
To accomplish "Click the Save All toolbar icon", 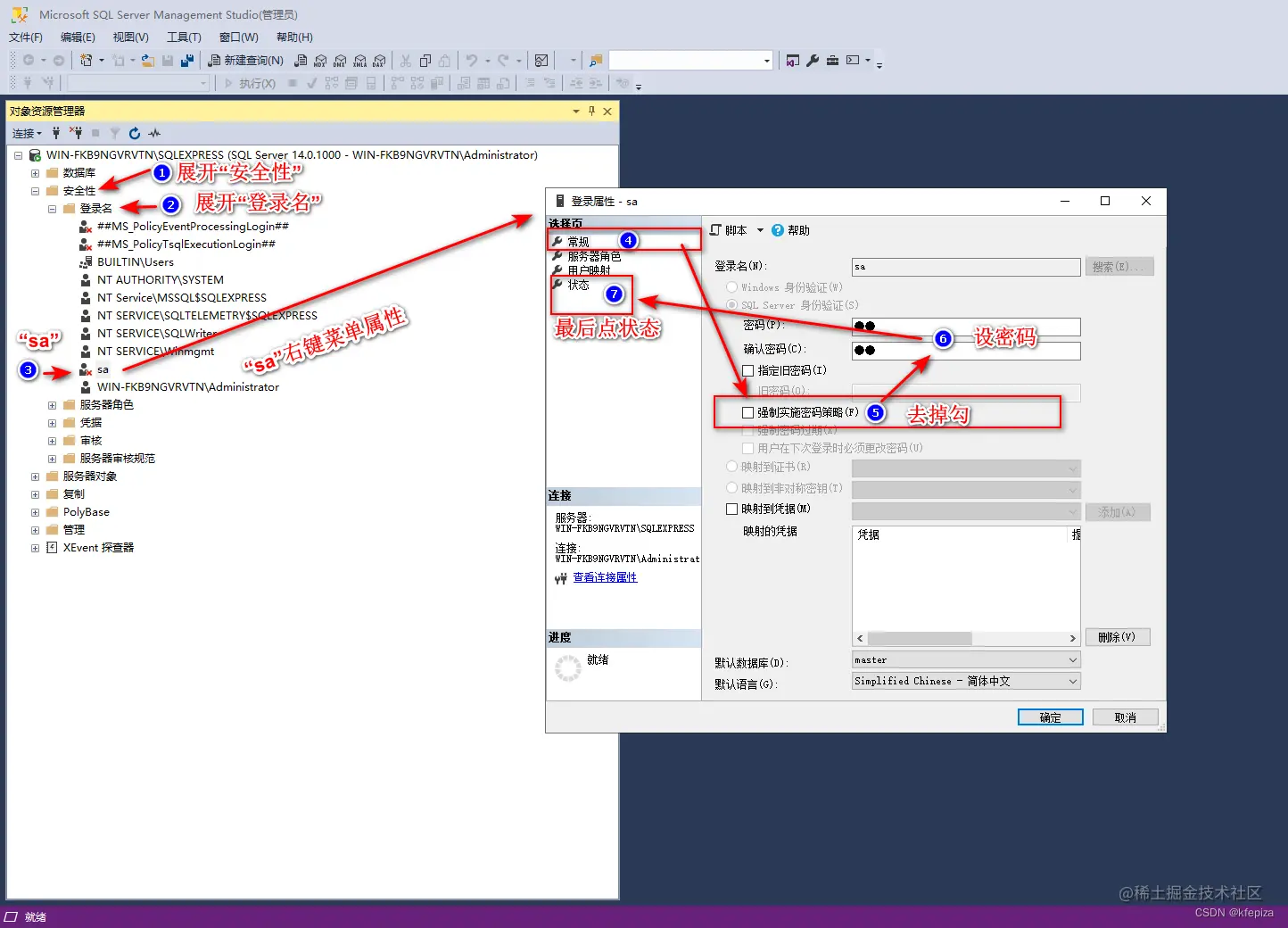I will pos(187,61).
